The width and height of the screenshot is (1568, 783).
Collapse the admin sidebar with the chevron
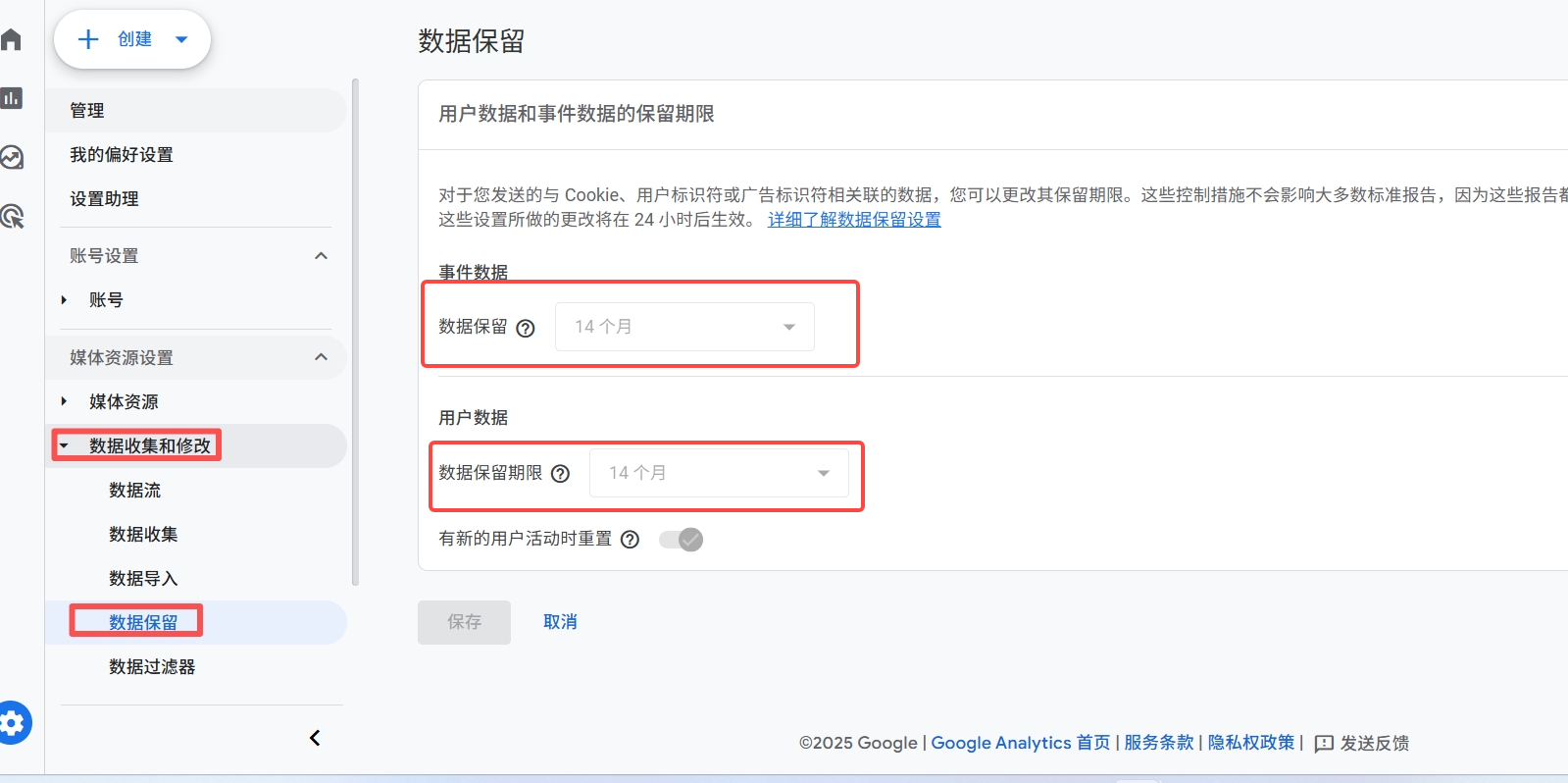pyautogui.click(x=315, y=738)
